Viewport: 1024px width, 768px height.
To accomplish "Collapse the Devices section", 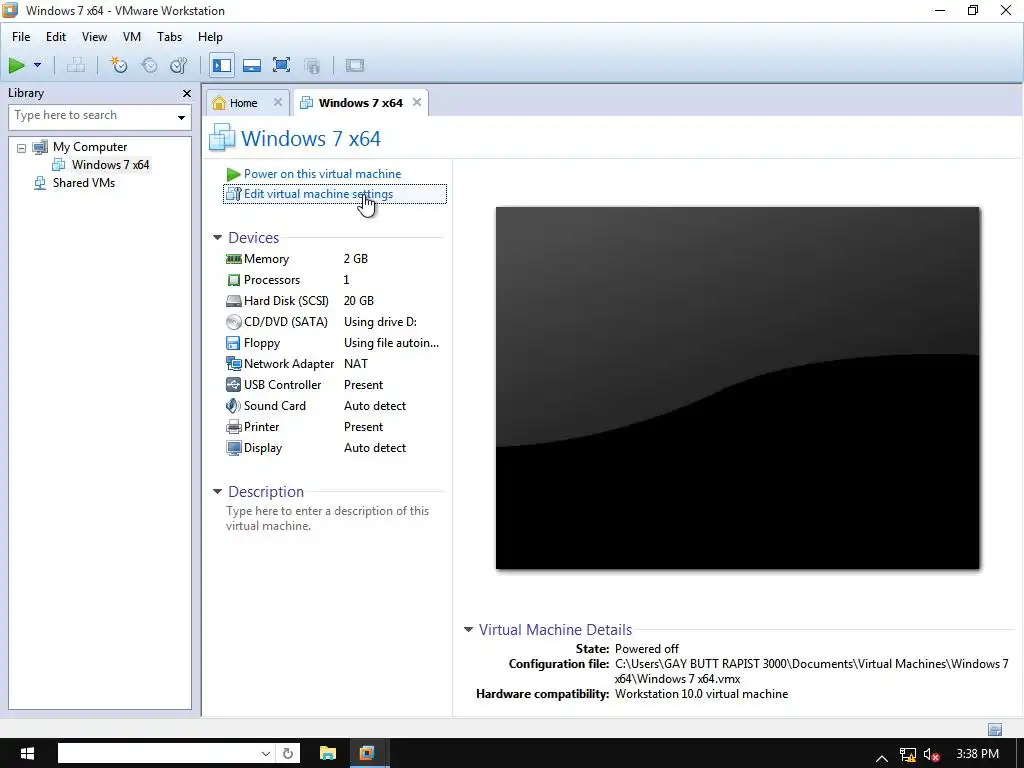I will (x=217, y=238).
